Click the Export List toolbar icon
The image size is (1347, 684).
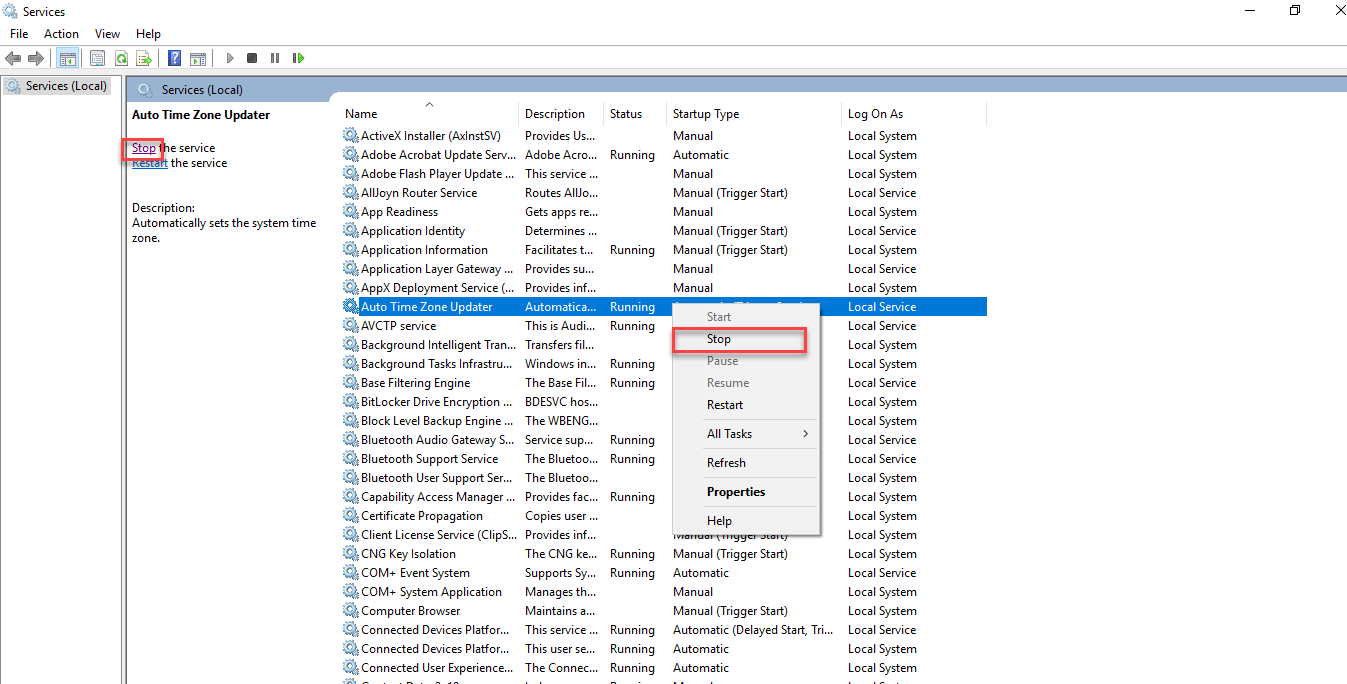[144, 59]
